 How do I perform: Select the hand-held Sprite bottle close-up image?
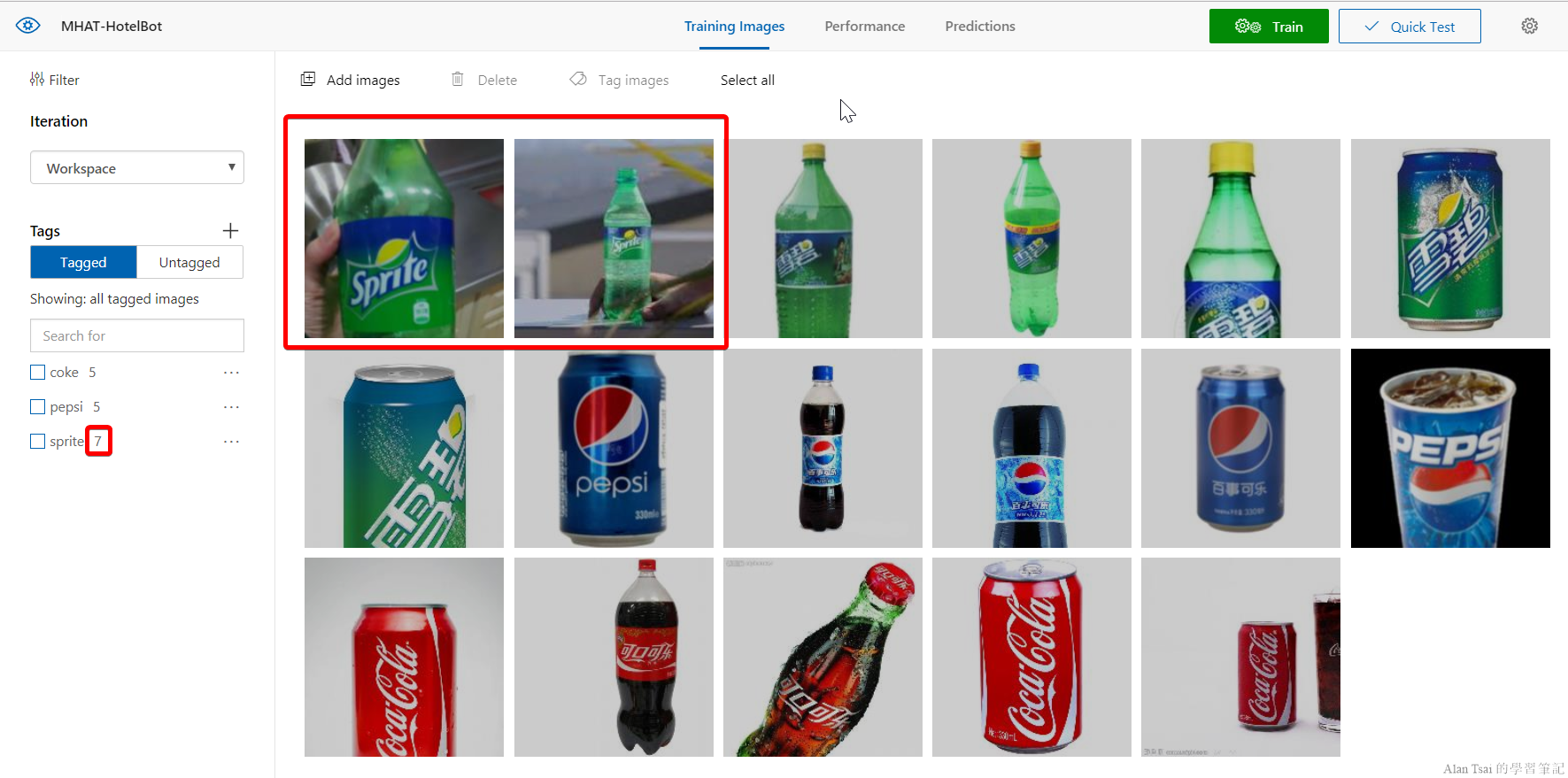404,238
